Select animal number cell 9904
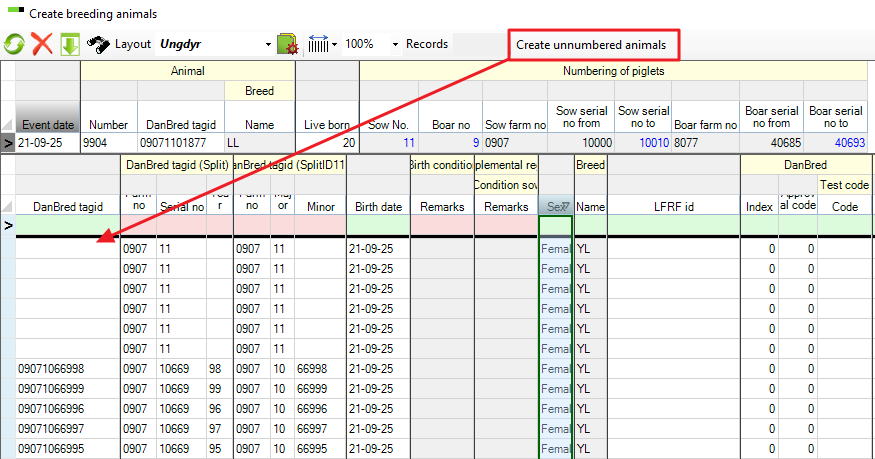Image resolution: width=875 pixels, height=459 pixels. click(109, 143)
